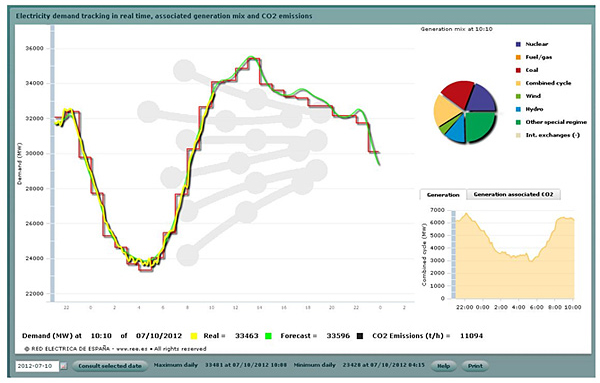Switch to the Generation tab
The width and height of the screenshot is (600, 383).
[x=443, y=195]
